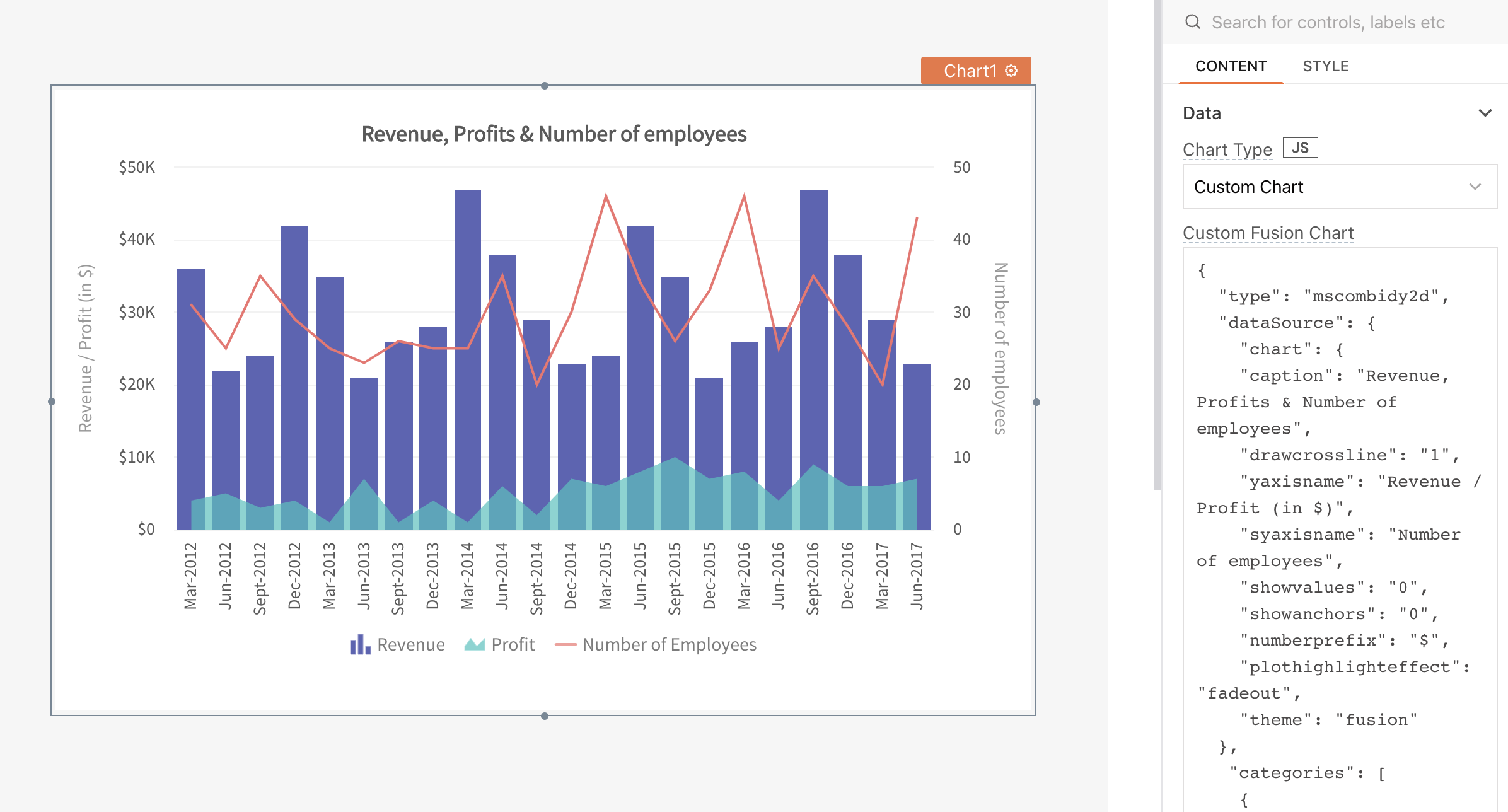Click the Chart Type label
1508x812 pixels.
[1227, 149]
